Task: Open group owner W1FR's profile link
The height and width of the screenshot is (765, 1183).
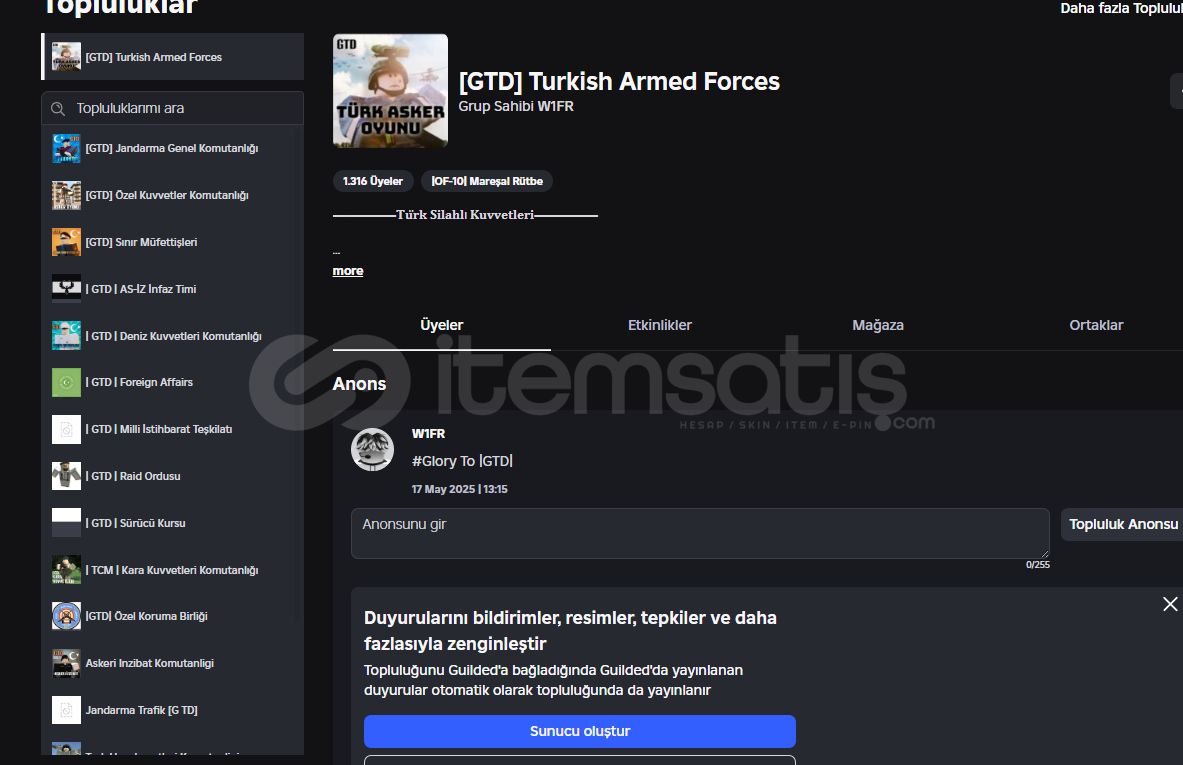Action: [555, 106]
